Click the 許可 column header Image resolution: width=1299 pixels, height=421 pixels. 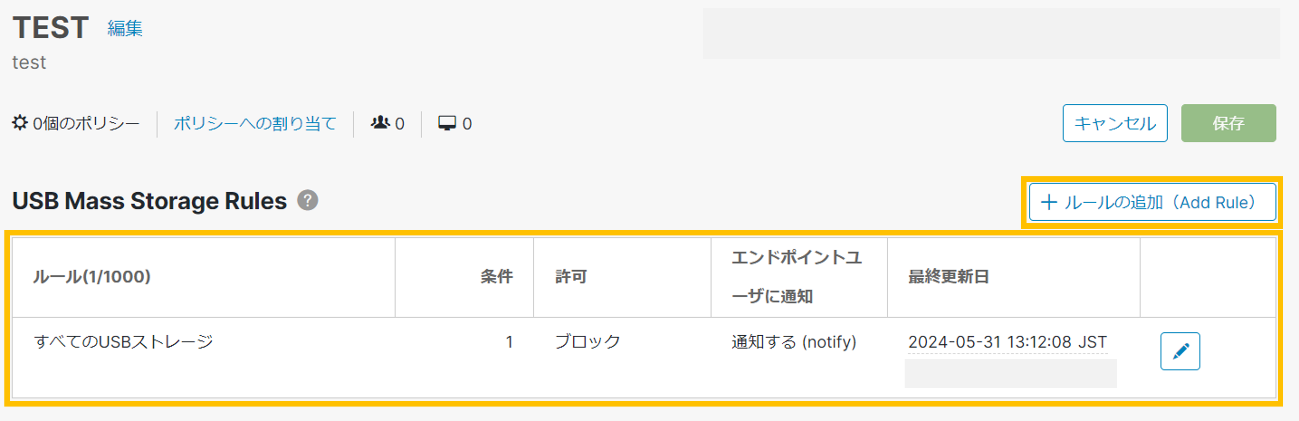[571, 277]
